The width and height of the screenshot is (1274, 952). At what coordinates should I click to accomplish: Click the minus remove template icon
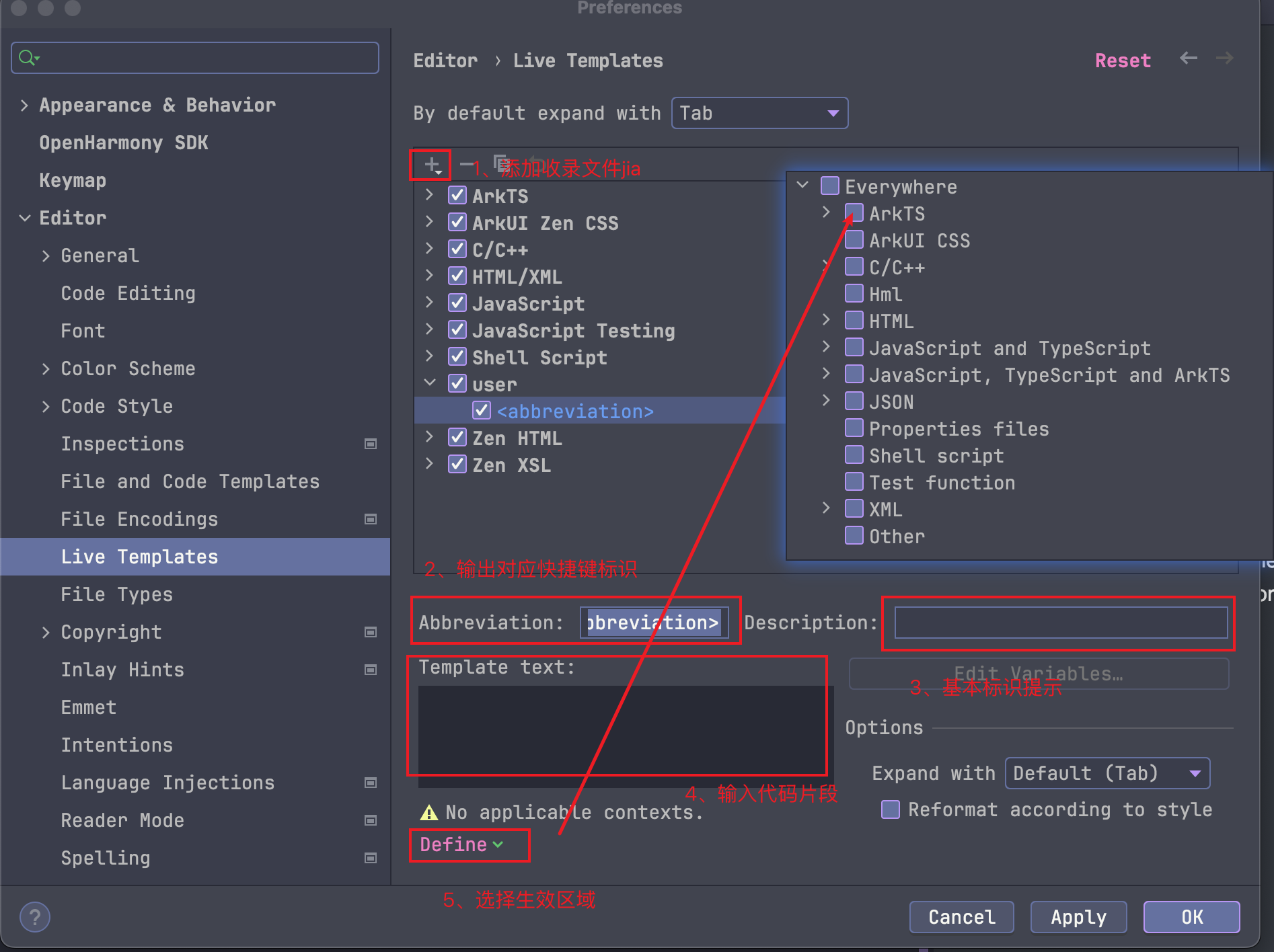point(466,163)
